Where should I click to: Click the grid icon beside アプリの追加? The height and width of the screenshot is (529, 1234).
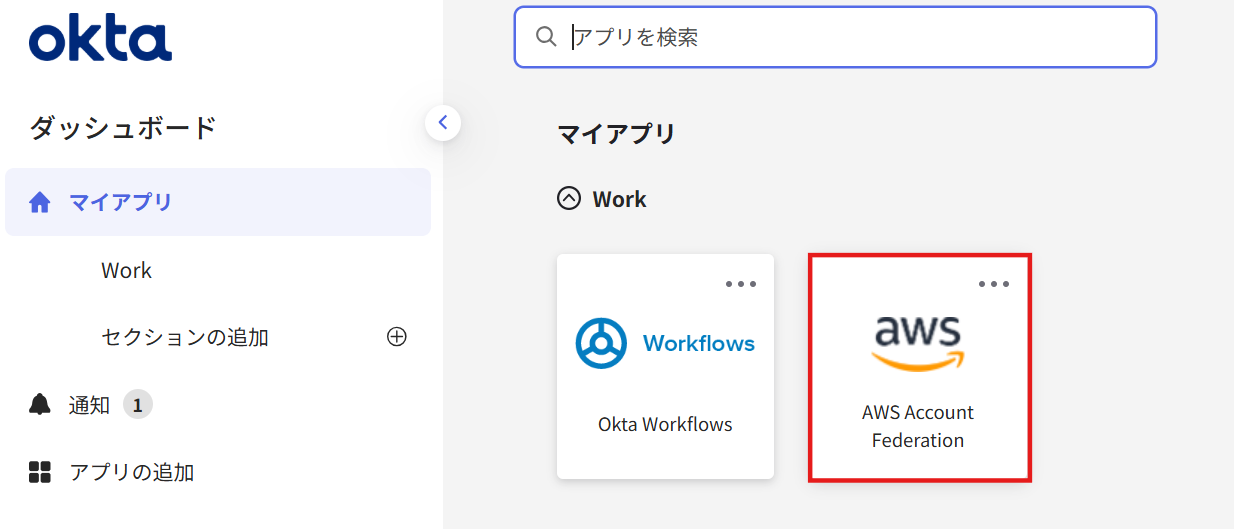pos(40,472)
